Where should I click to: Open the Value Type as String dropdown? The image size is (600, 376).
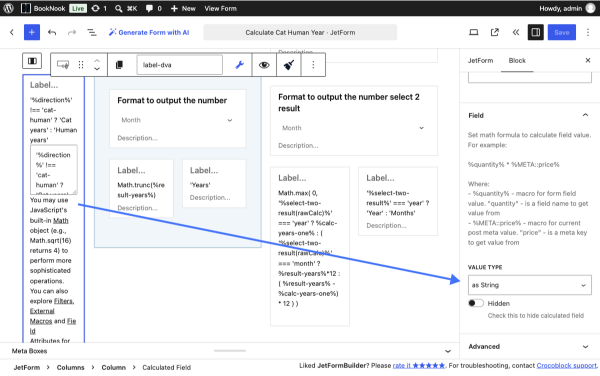[x=529, y=285]
